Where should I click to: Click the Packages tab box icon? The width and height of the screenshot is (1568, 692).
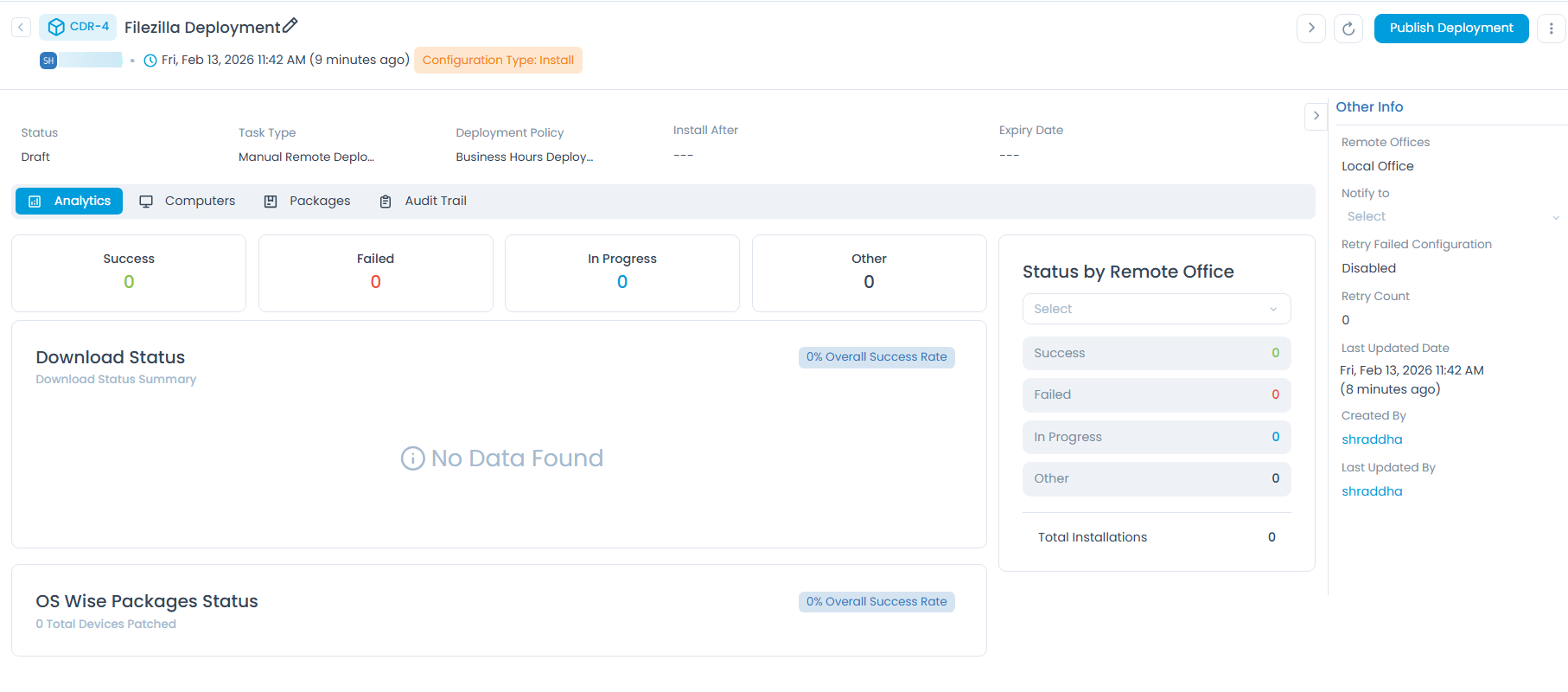(x=271, y=202)
